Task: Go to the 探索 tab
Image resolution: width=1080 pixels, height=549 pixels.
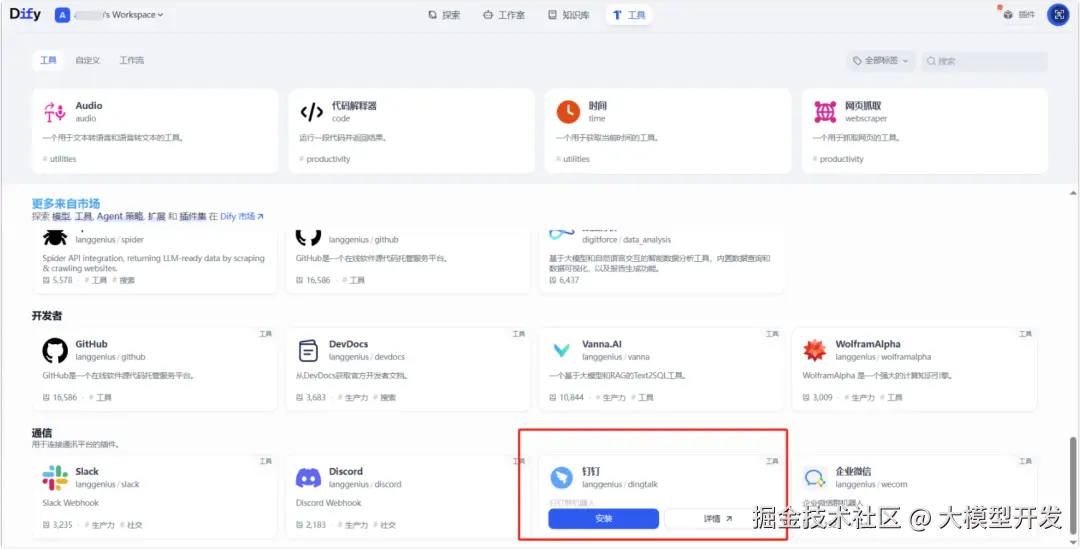Action: pyautogui.click(x=444, y=14)
